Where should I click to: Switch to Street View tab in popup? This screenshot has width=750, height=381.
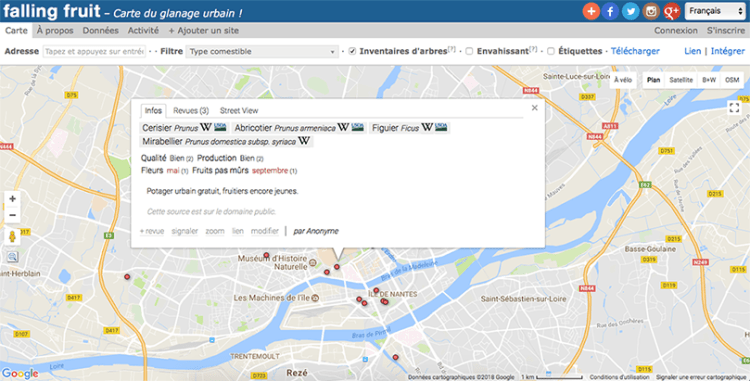[x=239, y=110]
